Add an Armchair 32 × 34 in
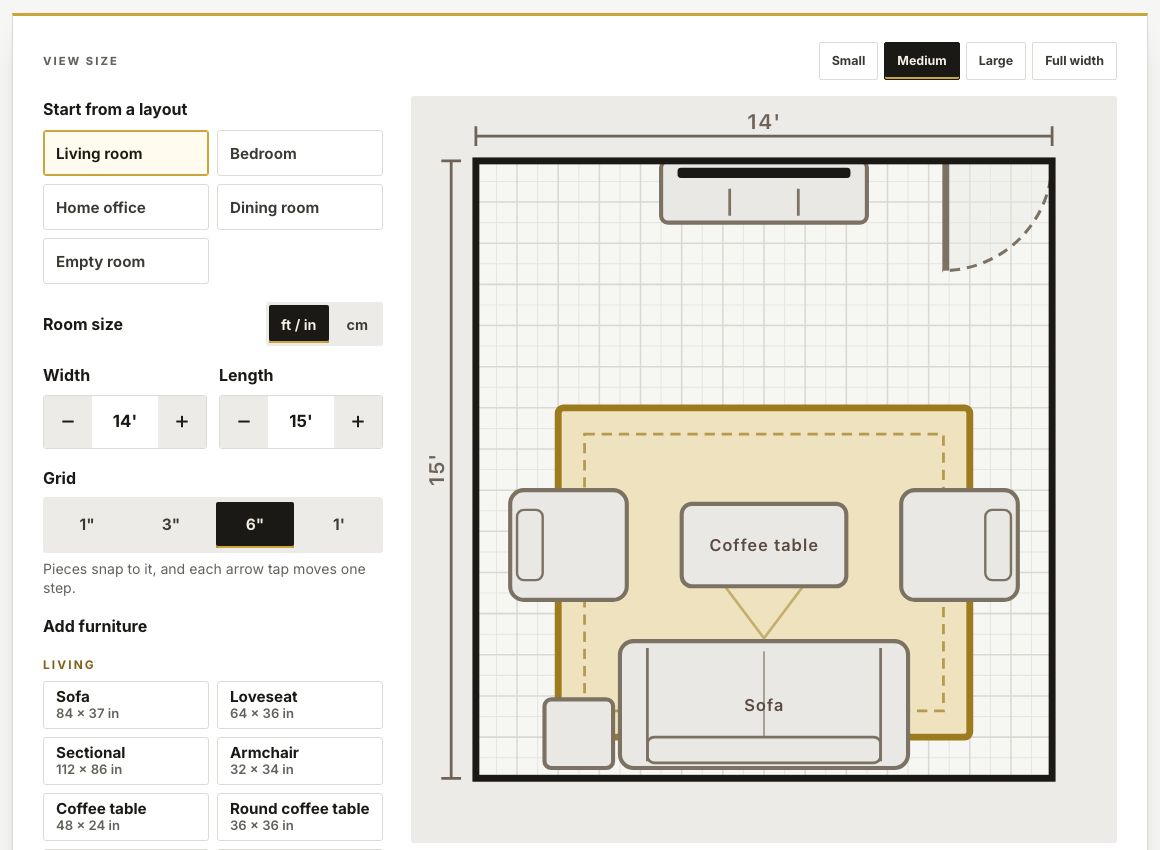The height and width of the screenshot is (850, 1160). 300,760
